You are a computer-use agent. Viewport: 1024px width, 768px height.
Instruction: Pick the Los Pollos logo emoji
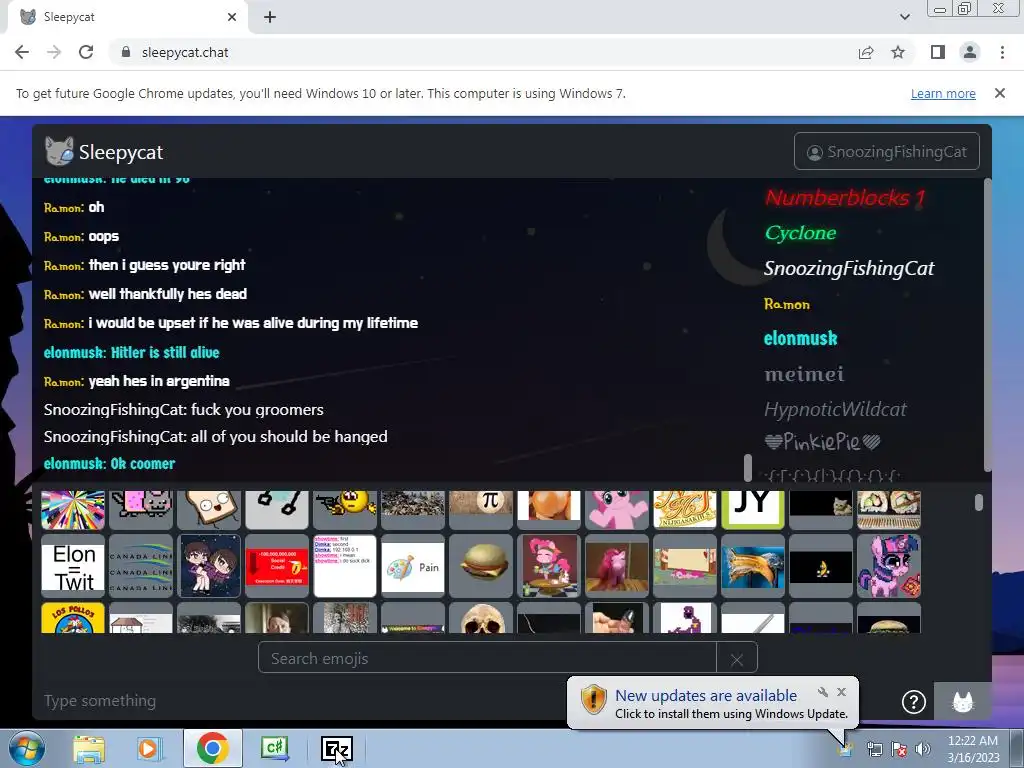point(73,618)
